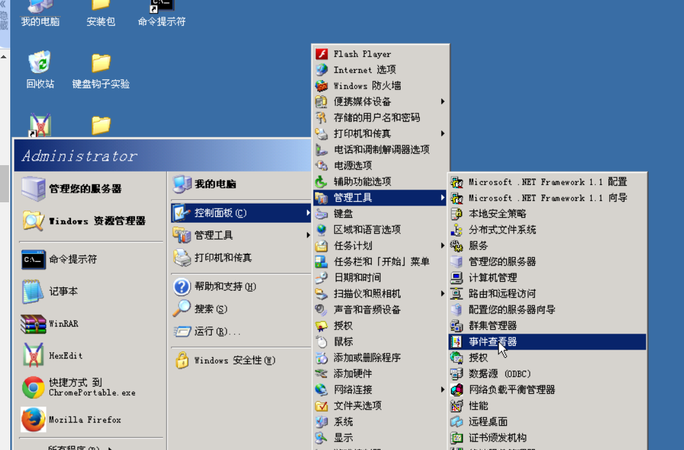Expand the 任务计划 submenu arrow
The height and width of the screenshot is (450, 684).
pyautogui.click(x=442, y=246)
